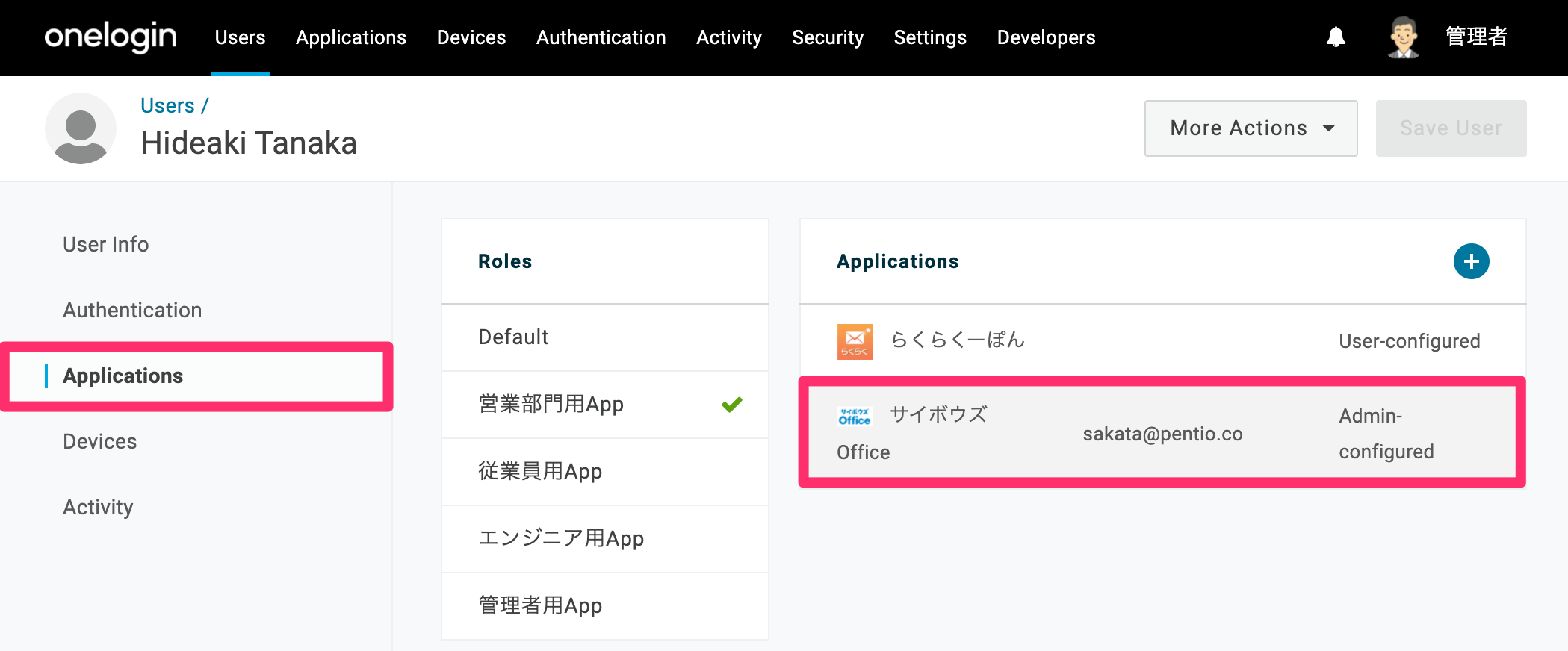Click the サイボウズ Office app icon
Screen dimensions: 1568x651
coord(855,416)
